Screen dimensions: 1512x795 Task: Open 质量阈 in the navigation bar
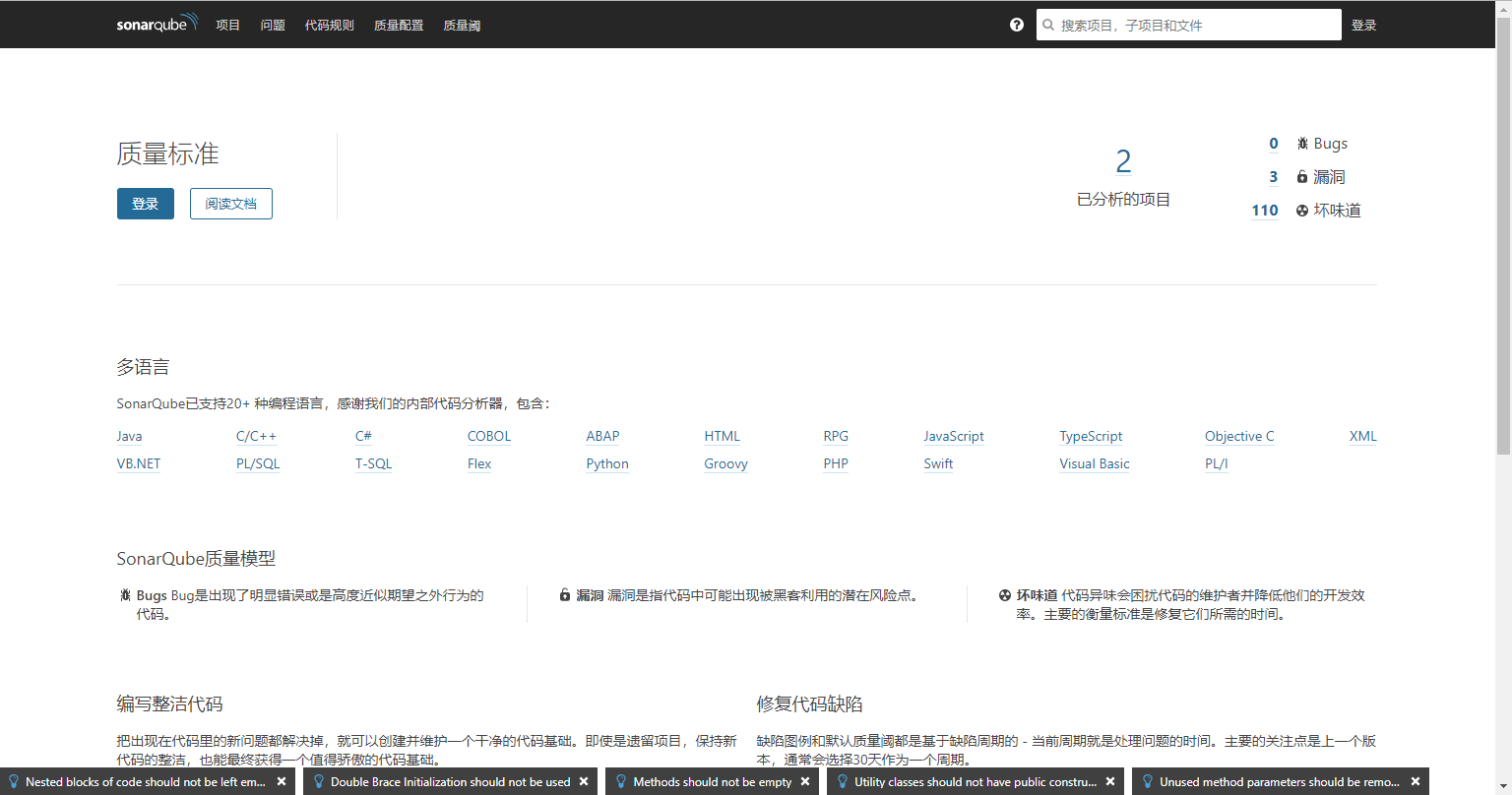(462, 25)
